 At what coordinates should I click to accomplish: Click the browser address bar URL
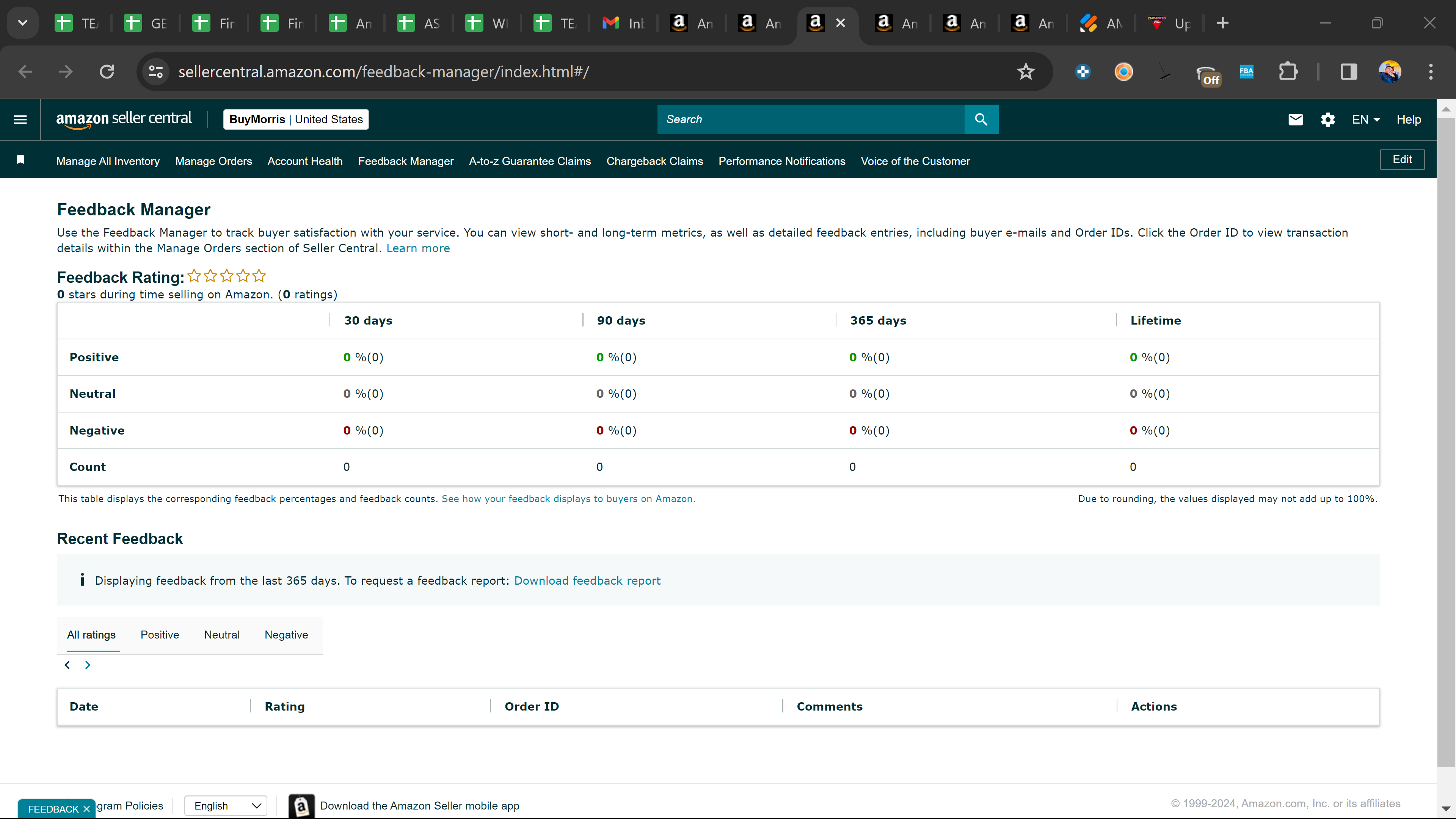[x=384, y=72]
